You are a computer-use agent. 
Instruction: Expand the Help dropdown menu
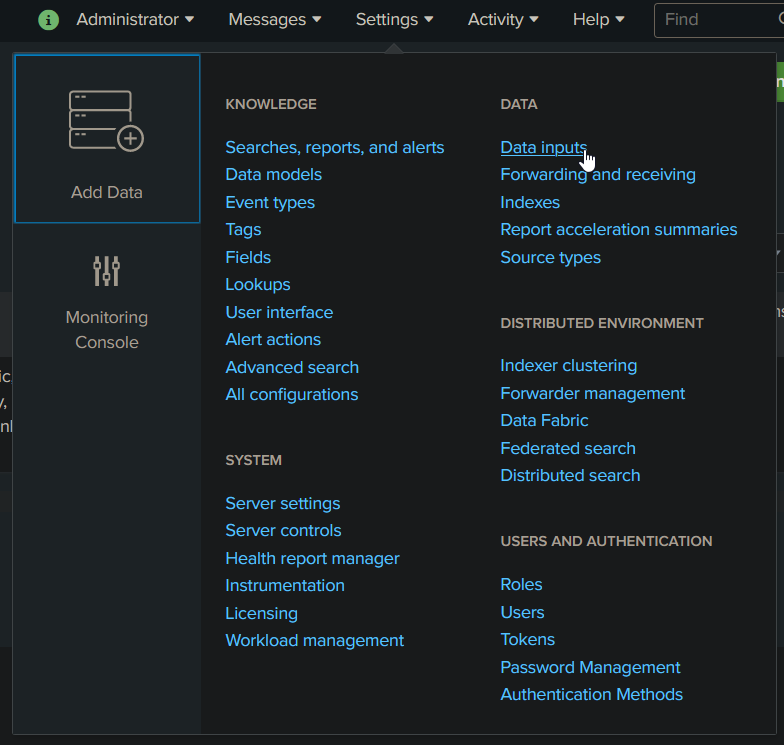coord(598,20)
